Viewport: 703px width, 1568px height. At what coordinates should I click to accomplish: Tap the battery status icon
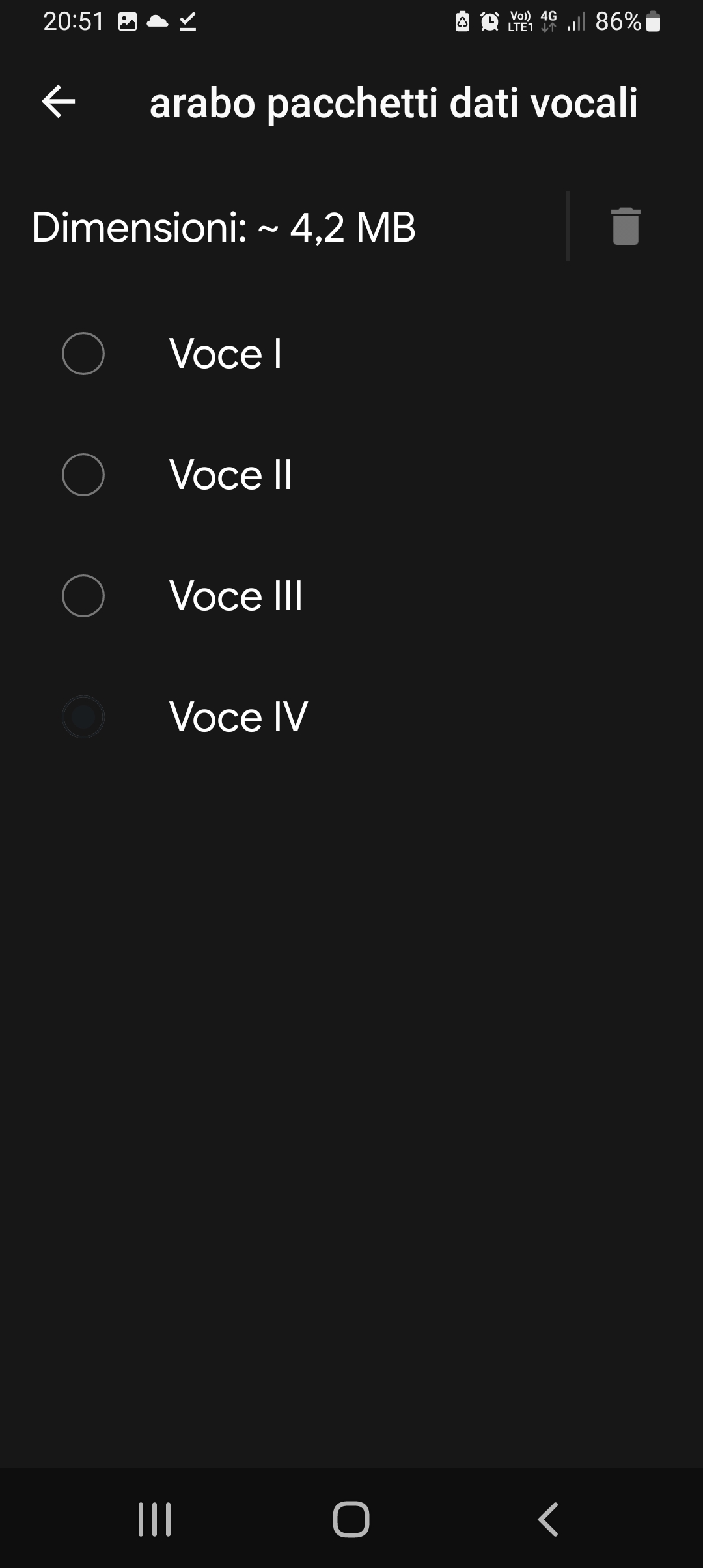coord(654,22)
